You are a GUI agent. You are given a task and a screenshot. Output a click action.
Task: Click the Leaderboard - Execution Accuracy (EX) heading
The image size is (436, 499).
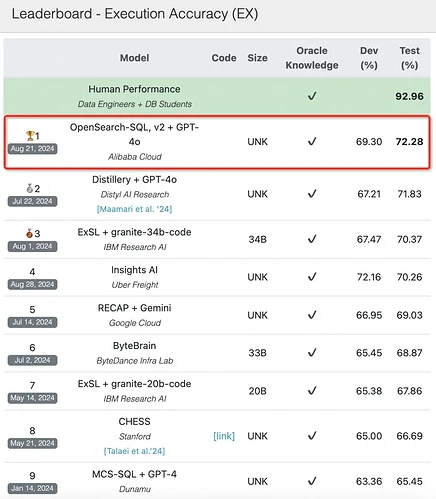(x=135, y=14)
